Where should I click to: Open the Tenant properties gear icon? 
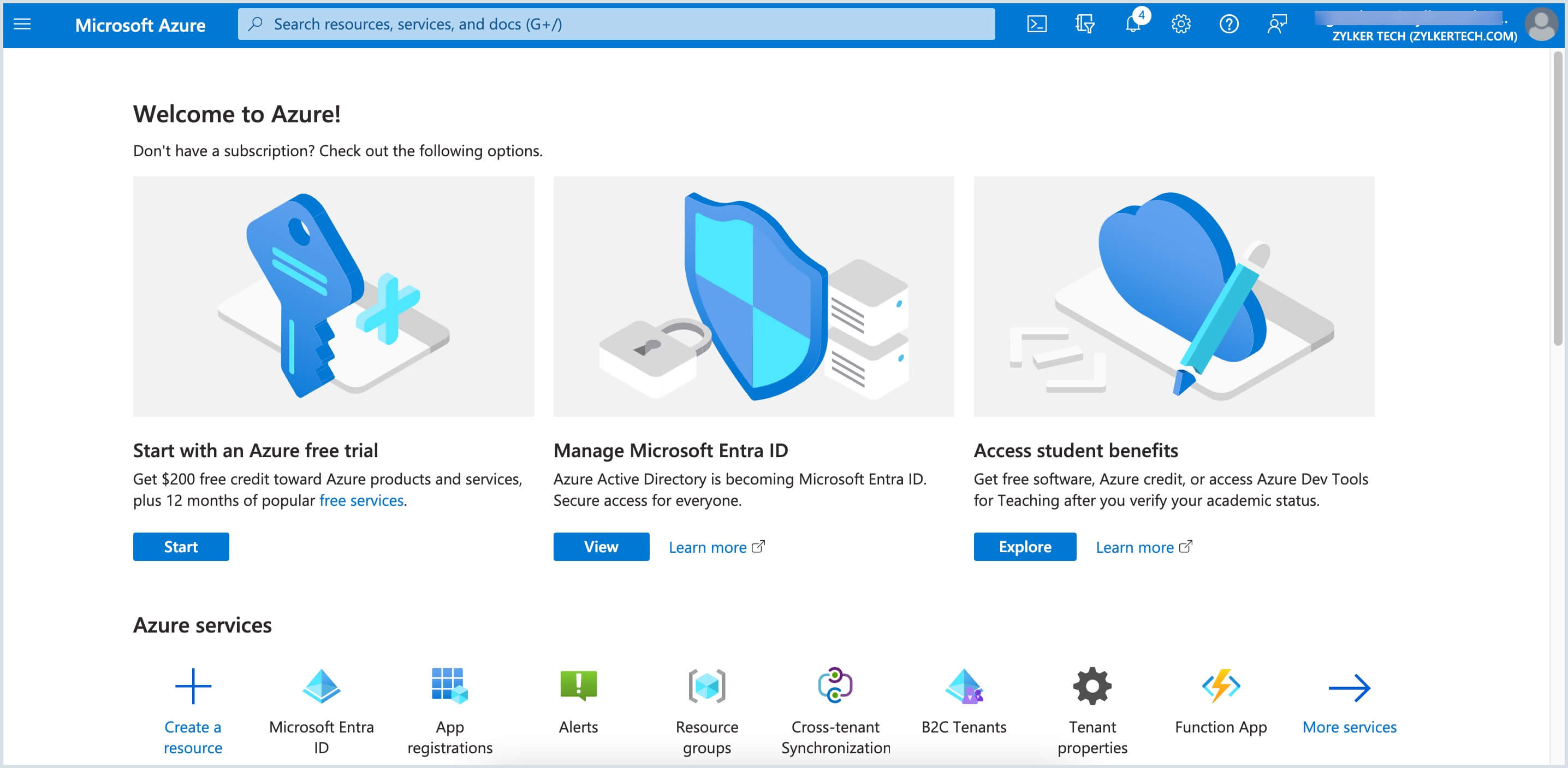coord(1092,687)
